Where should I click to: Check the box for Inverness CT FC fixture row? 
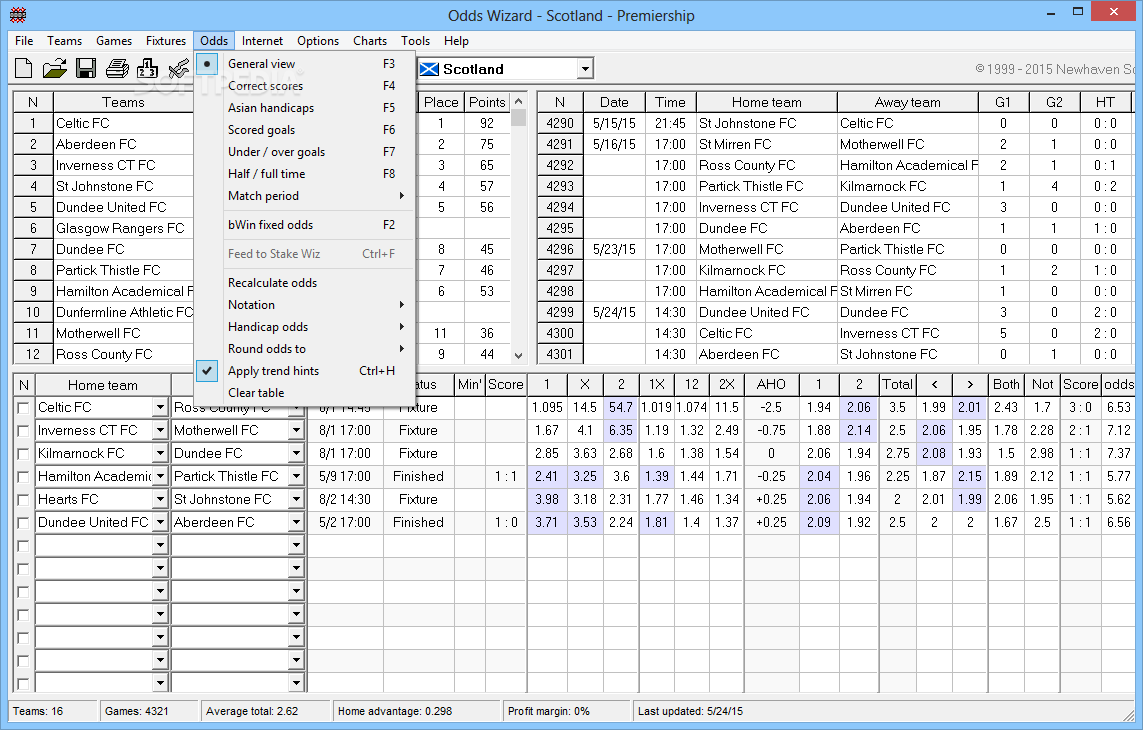[x=23, y=431]
